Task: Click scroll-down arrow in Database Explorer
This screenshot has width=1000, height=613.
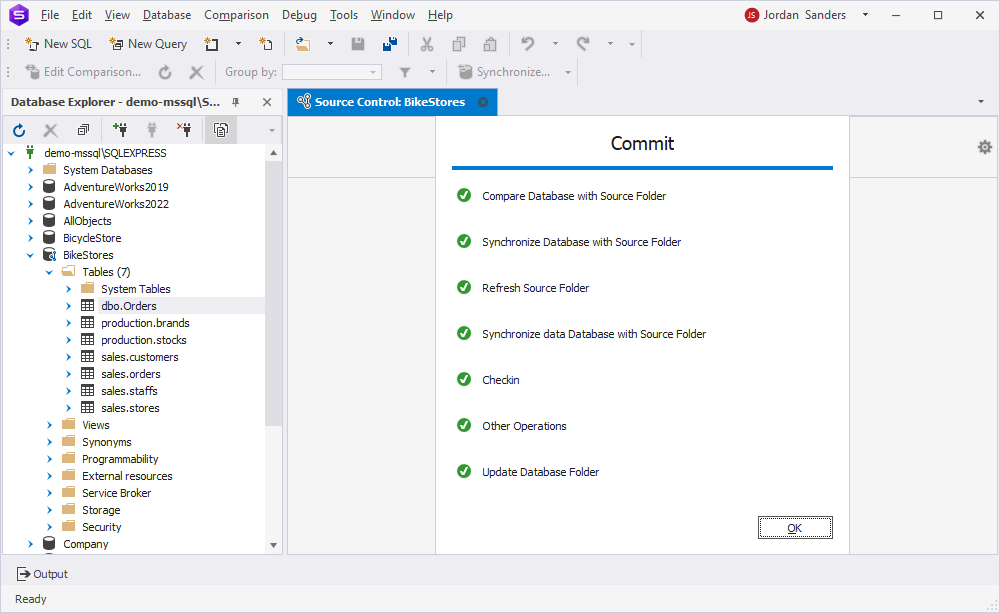Action: pos(274,545)
